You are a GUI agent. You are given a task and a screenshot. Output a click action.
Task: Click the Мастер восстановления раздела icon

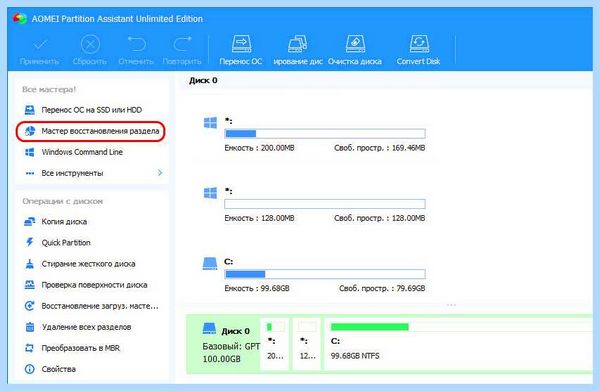tap(29, 131)
